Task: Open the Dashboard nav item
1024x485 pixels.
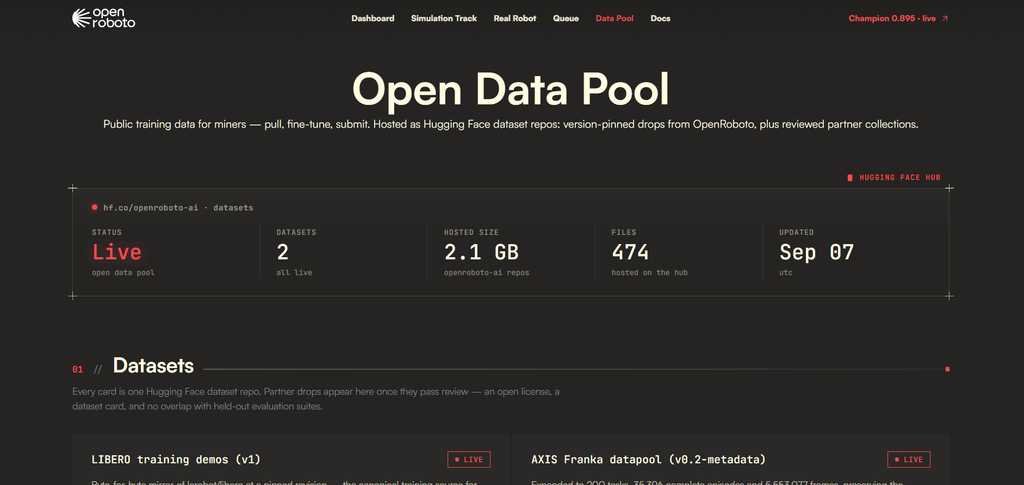Action: 372,18
